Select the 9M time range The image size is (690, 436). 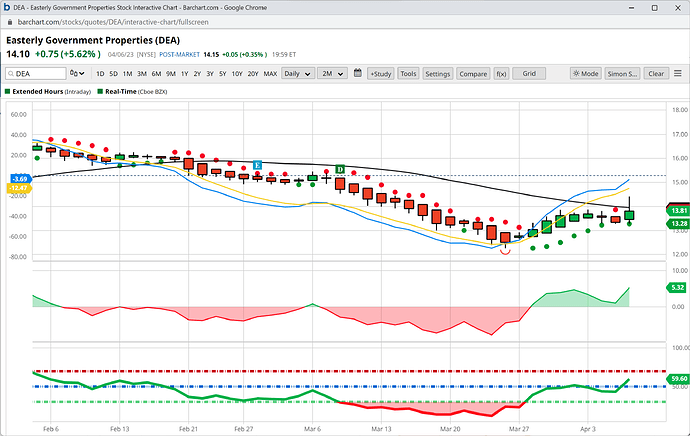pos(171,73)
